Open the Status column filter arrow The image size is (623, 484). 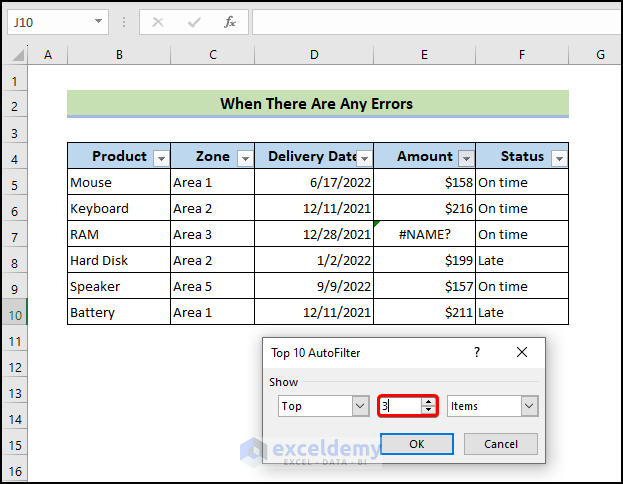click(558, 158)
